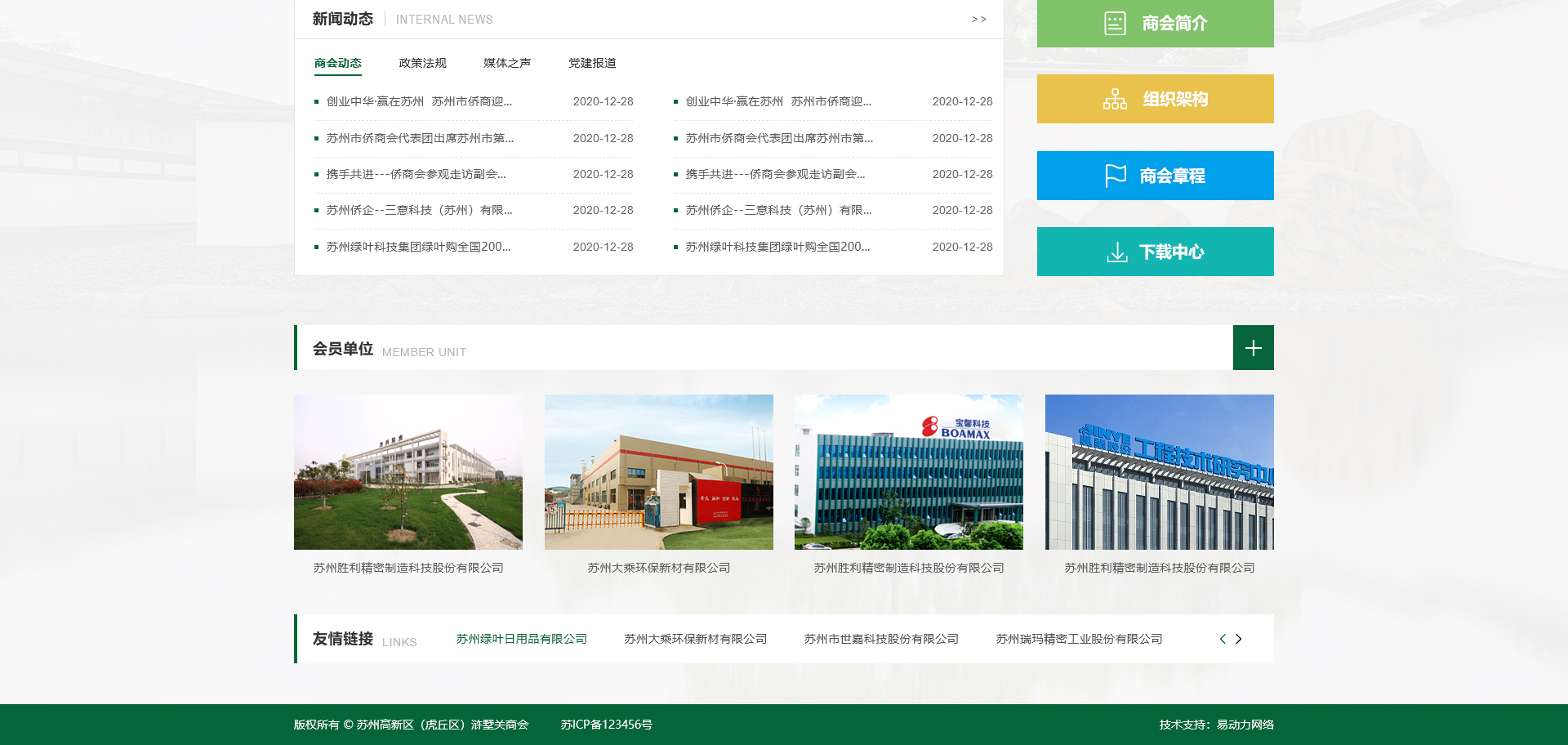Open friendly link 苏州绿叶日用品有限公司
The width and height of the screenshot is (1568, 745).
tap(521, 639)
